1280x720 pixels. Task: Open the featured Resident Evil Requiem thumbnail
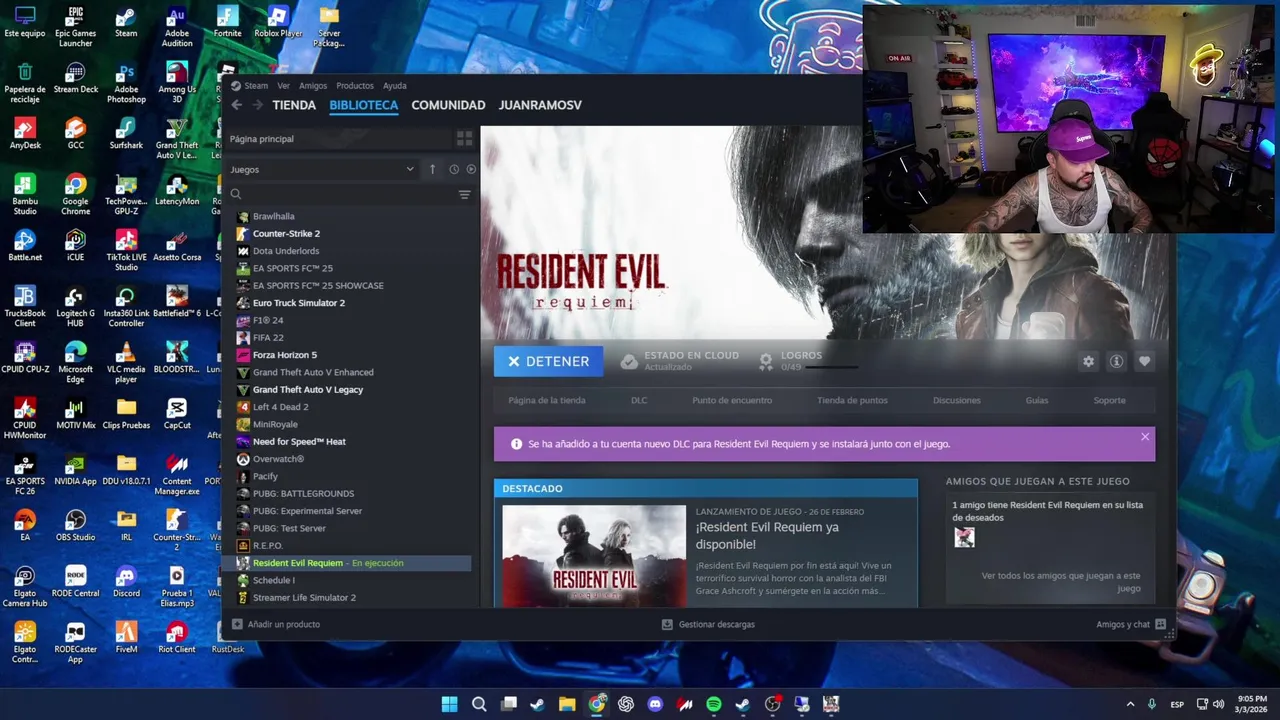coord(594,555)
